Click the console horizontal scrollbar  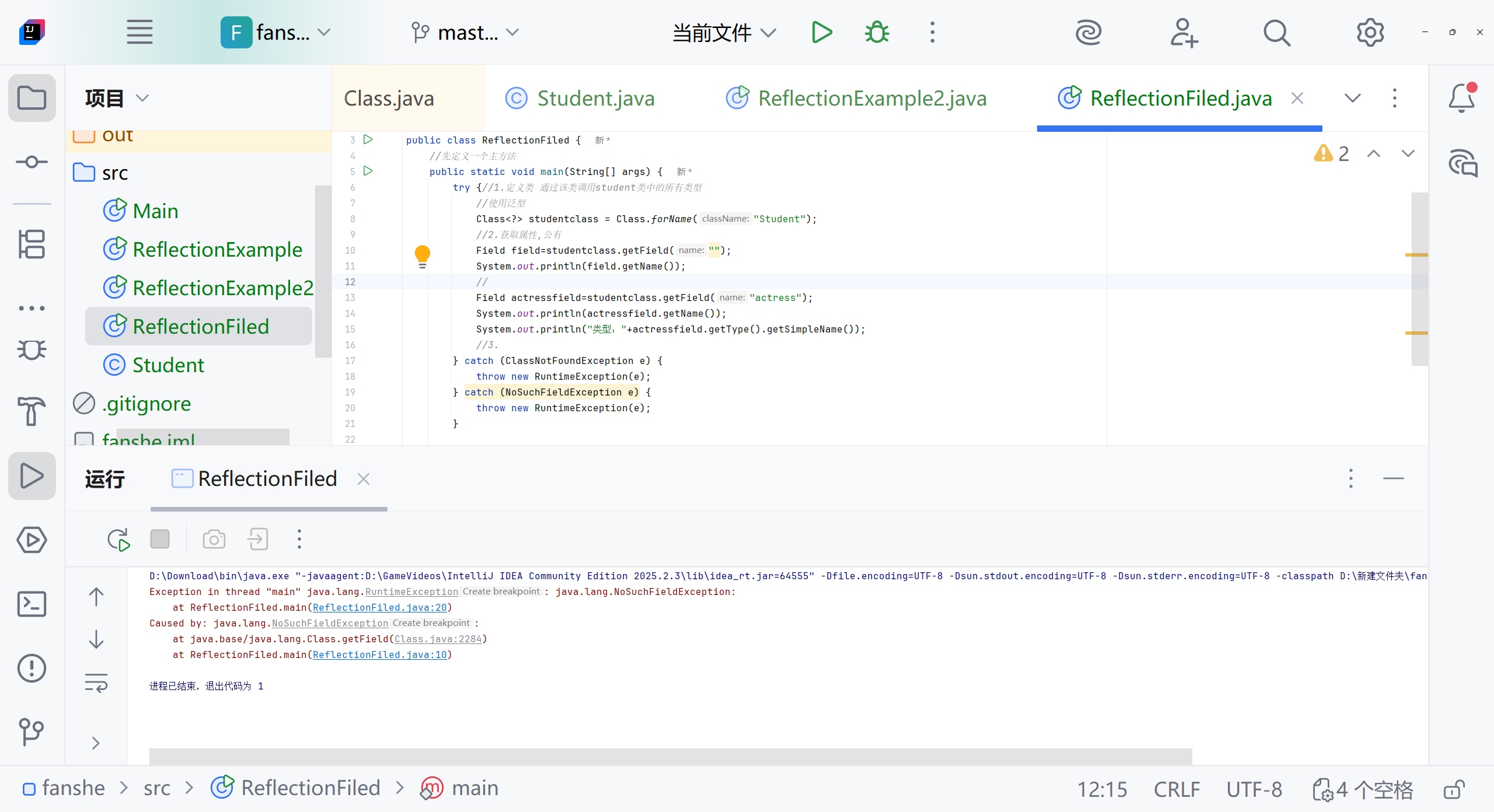tap(670, 756)
